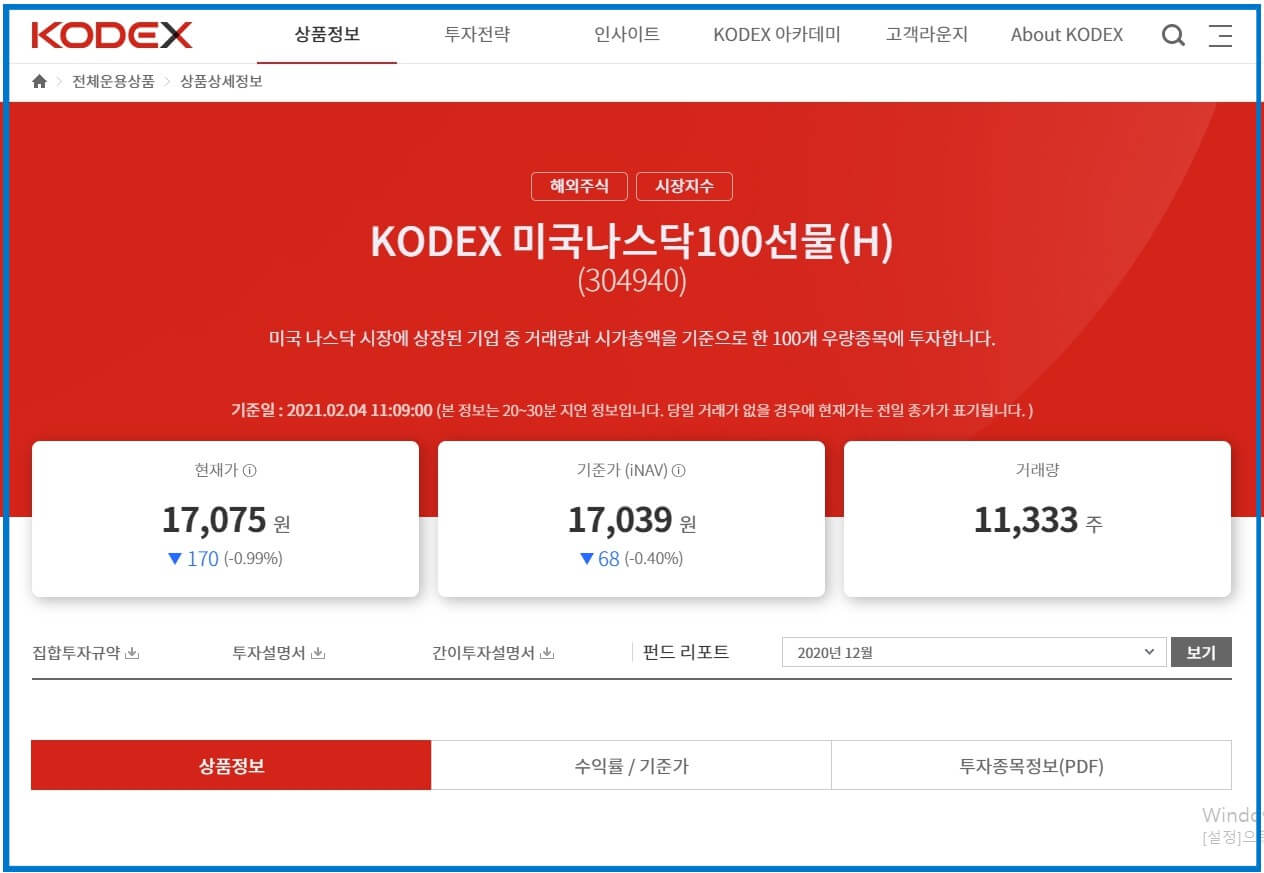Open 상품정보 top navigation menu
Image resolution: width=1264 pixels, height=873 pixels.
coord(327,34)
